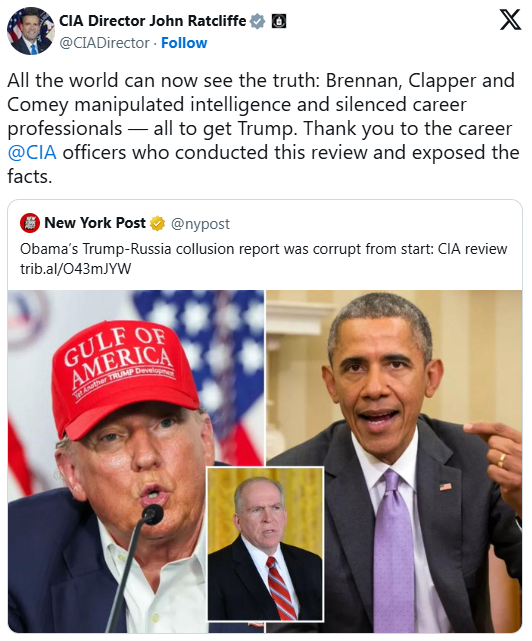Click the CIA Director John Ratcliffe display name
This screenshot has width=532, height=641.
click(153, 21)
